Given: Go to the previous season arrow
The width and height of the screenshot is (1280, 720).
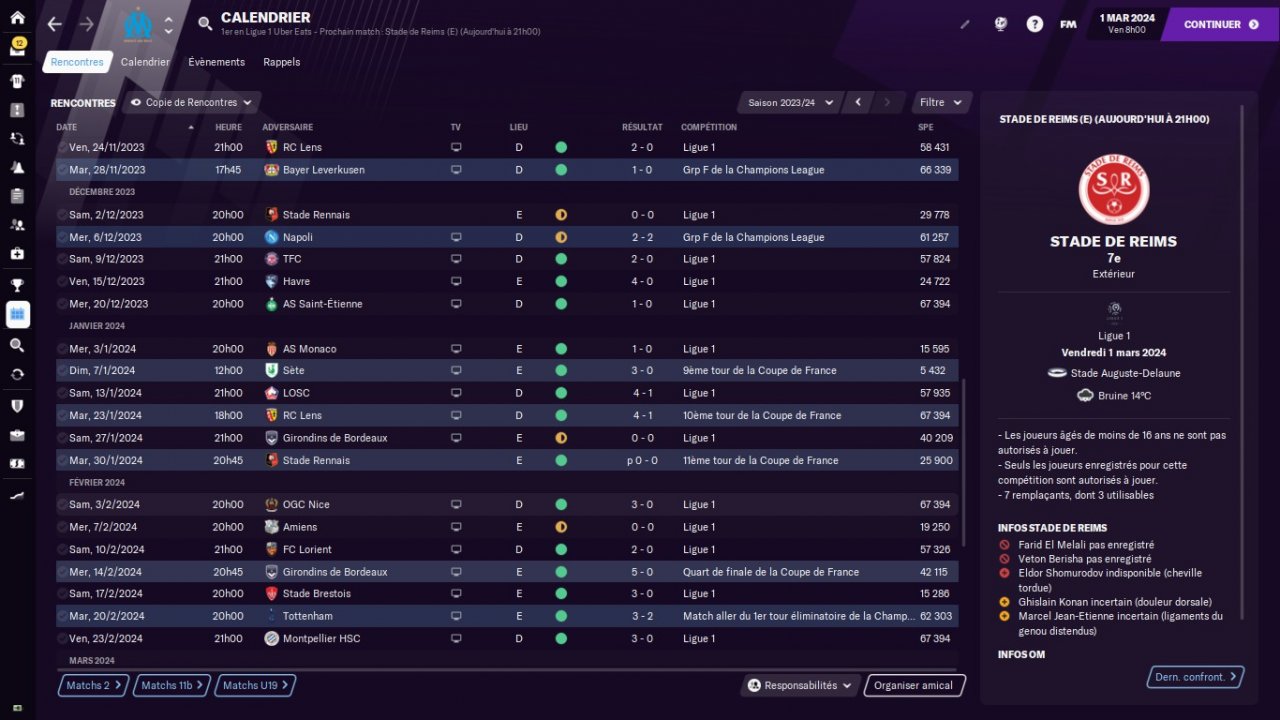Looking at the screenshot, I should click(858, 102).
